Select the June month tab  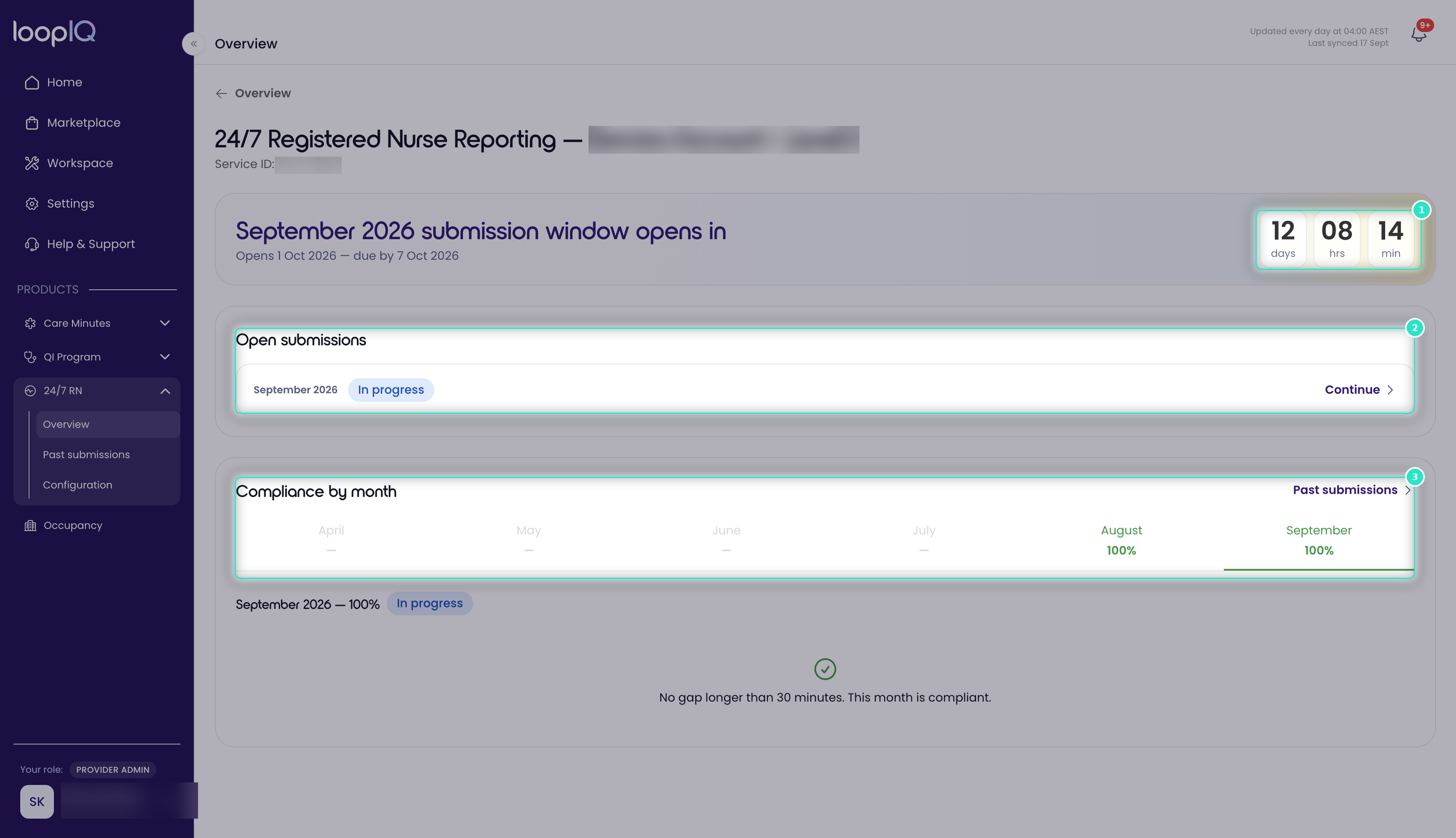[x=726, y=540]
